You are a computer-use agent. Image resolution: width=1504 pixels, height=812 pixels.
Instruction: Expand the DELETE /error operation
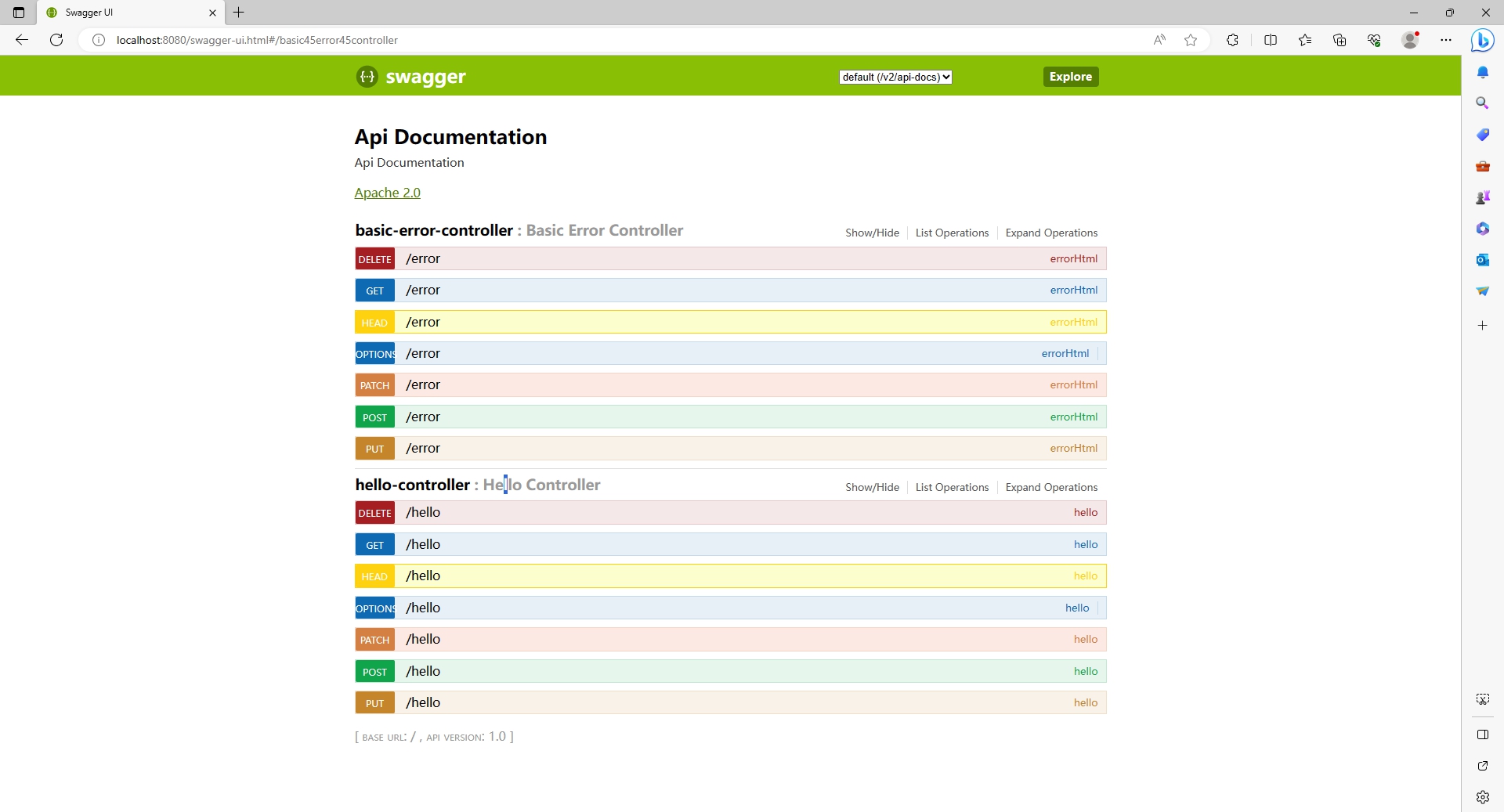point(730,258)
